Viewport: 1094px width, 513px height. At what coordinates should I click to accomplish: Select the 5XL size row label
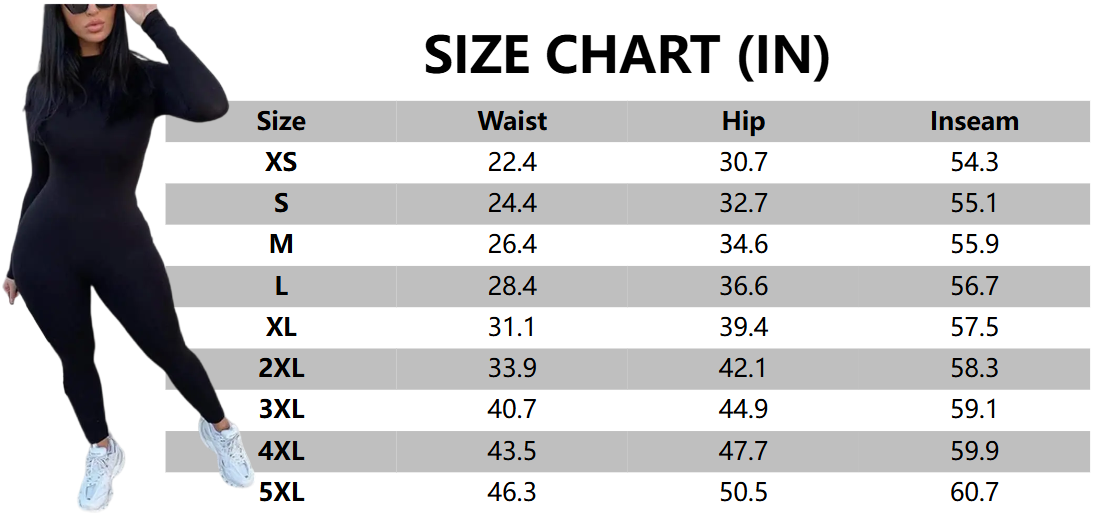(281, 492)
